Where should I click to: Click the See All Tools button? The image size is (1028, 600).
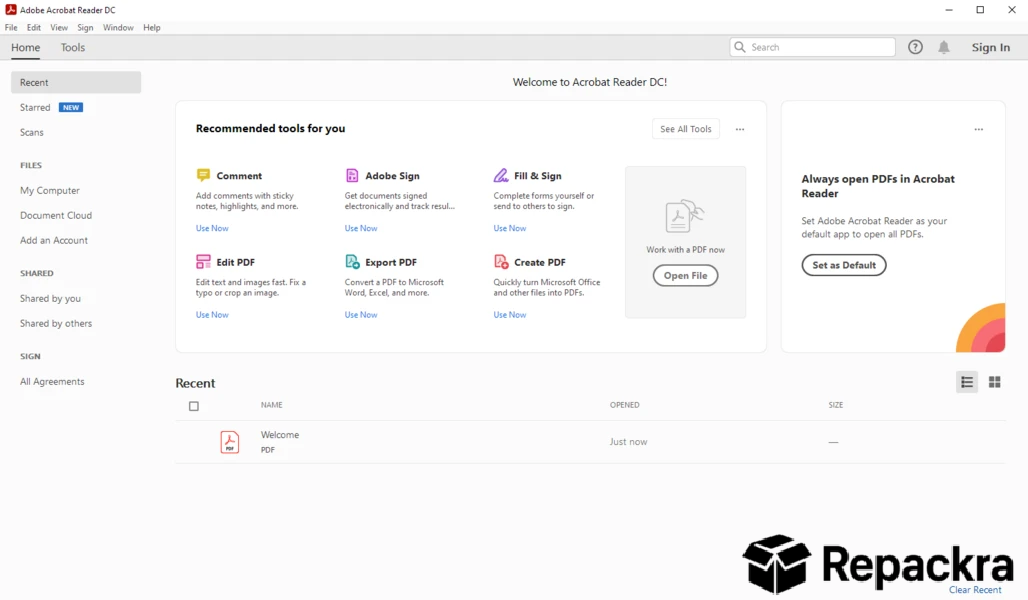(686, 129)
